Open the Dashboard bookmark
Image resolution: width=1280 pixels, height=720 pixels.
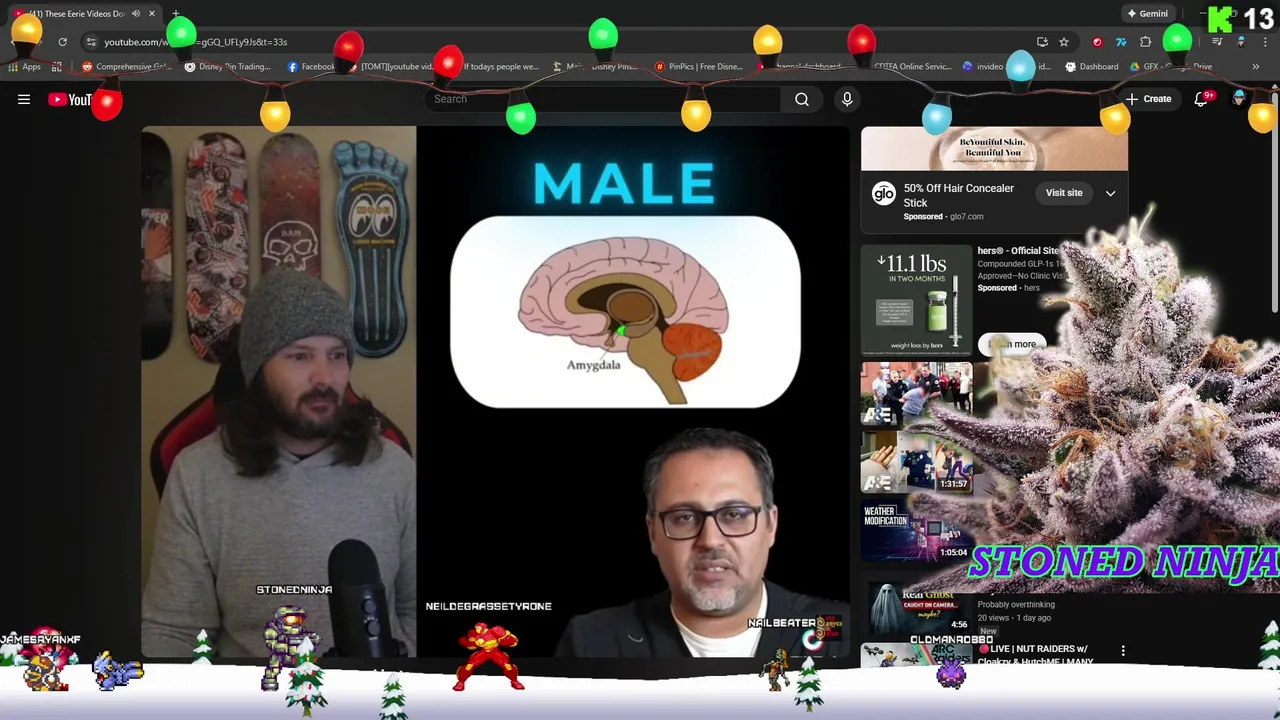[1092, 67]
